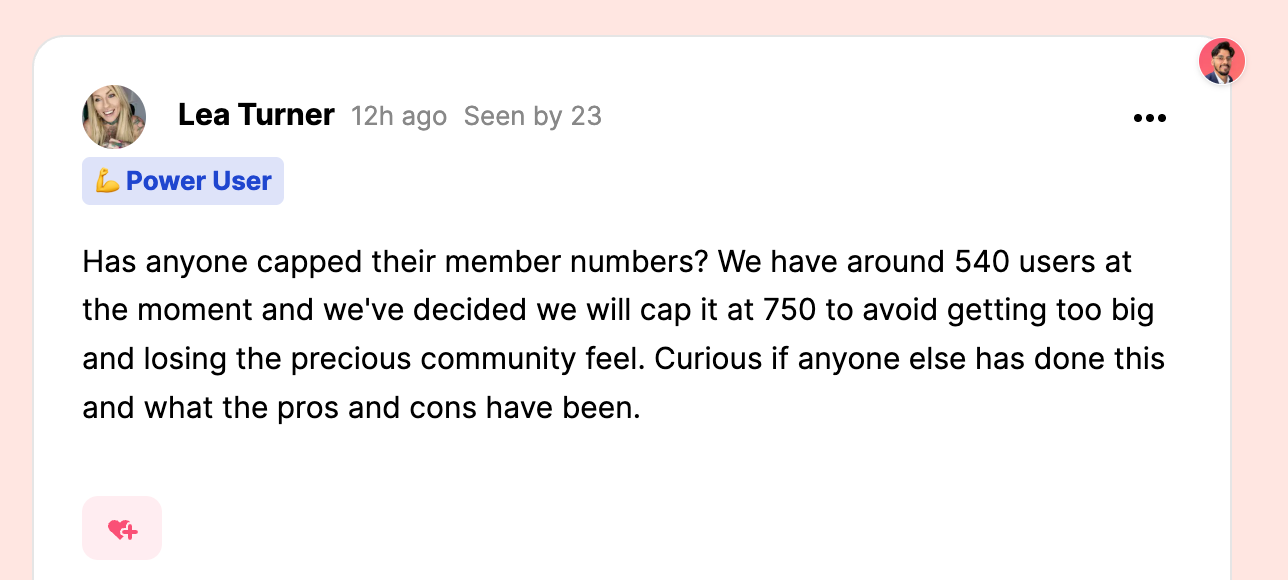The image size is (1288, 580).
Task: Add a heart reaction to the post
Action: [122, 528]
